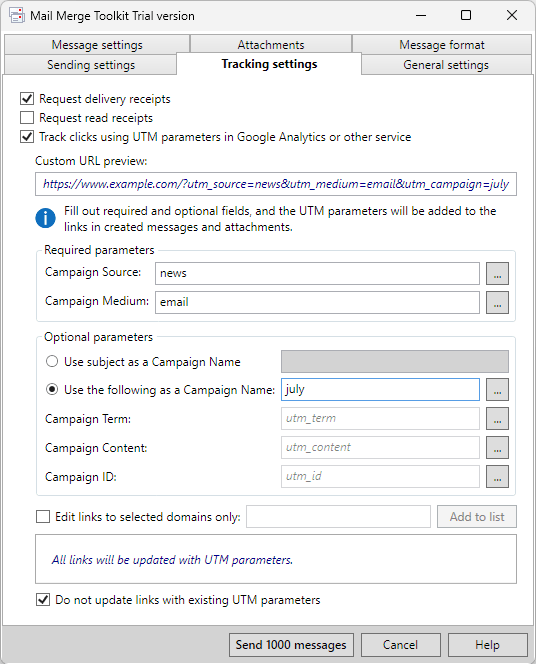Open the ellipsis button for Campaign Content

coord(497,448)
